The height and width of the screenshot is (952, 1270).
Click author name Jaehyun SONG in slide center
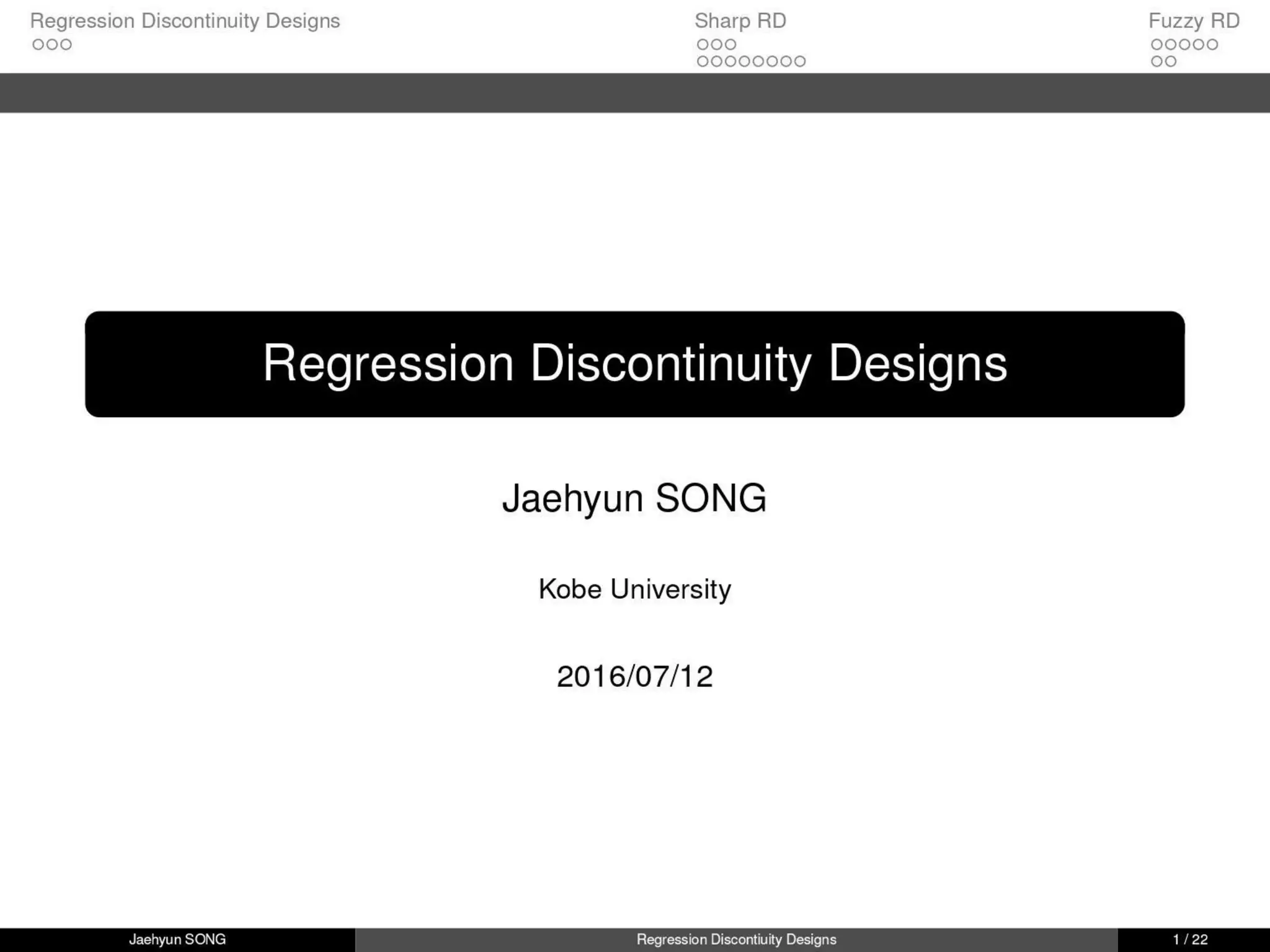[x=634, y=498]
